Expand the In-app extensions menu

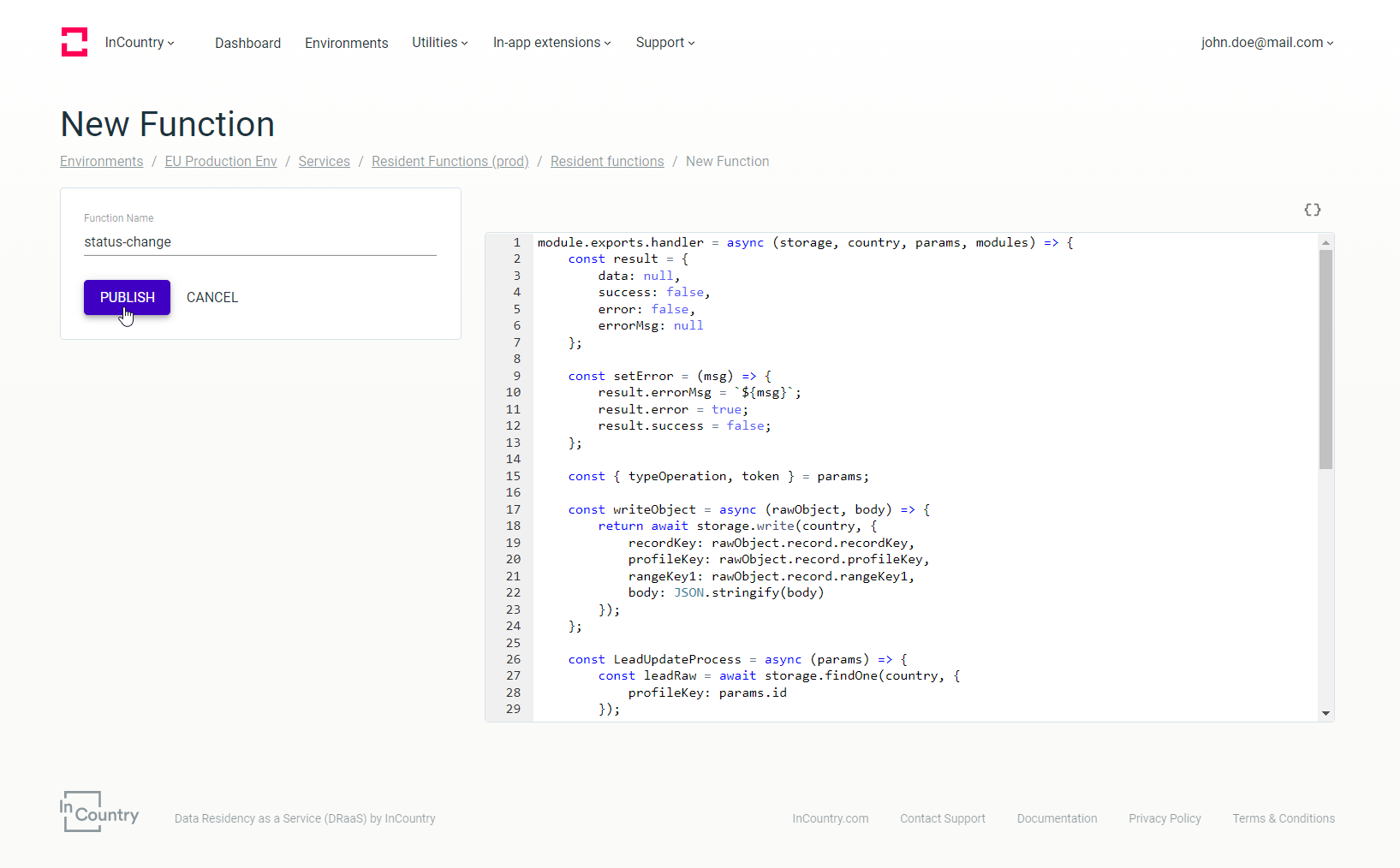551,43
